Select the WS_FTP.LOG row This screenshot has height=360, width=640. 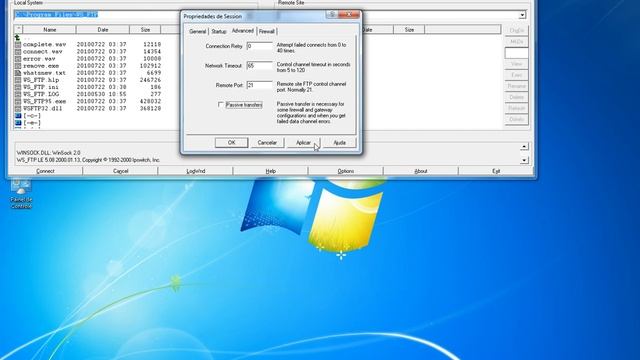click(x=88, y=94)
